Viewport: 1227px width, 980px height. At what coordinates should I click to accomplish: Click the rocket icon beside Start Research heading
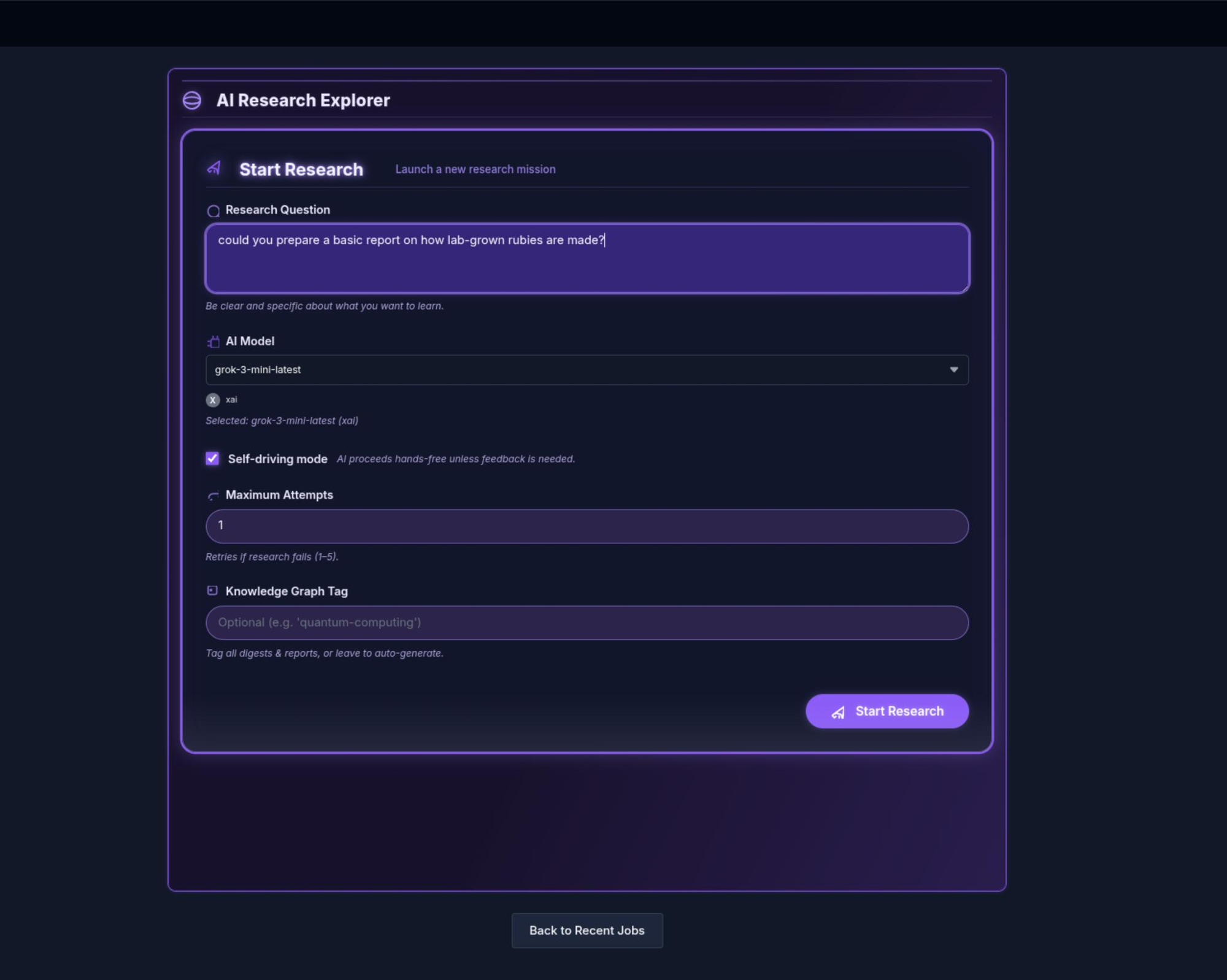click(x=214, y=168)
